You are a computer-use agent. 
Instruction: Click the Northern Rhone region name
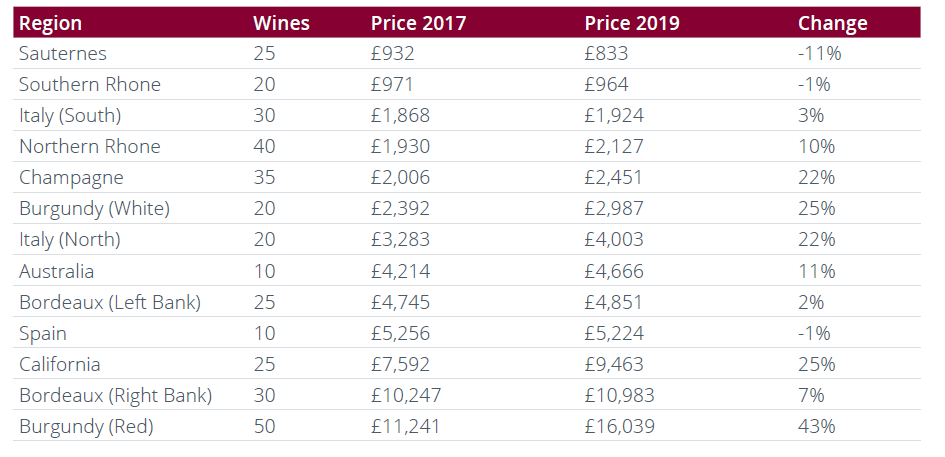90,147
